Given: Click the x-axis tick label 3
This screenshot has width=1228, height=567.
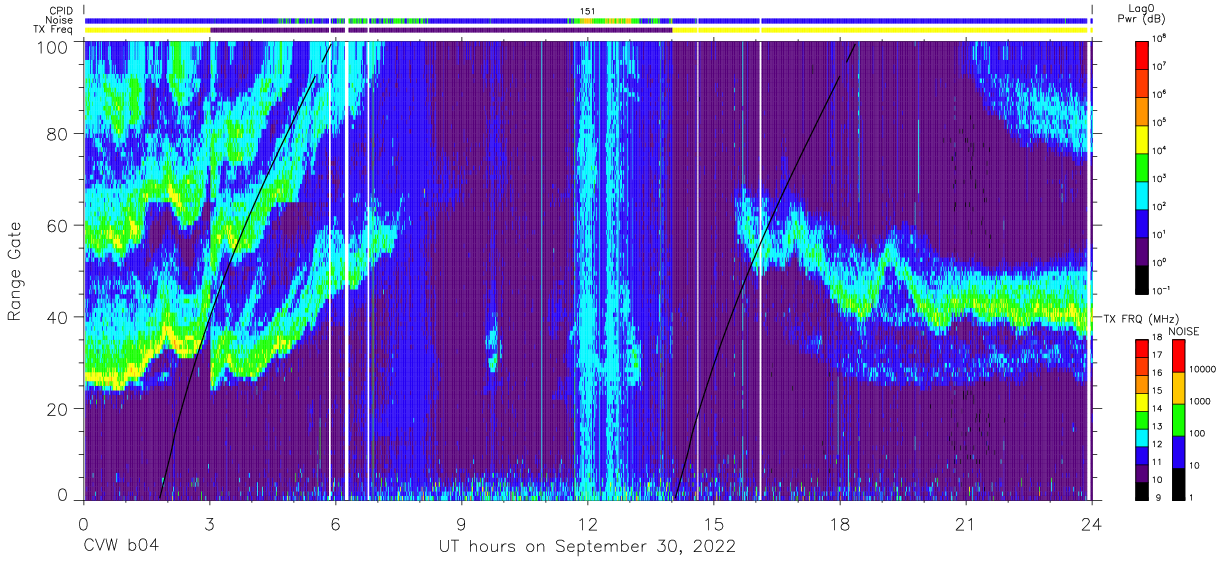Looking at the screenshot, I should click(x=210, y=523).
